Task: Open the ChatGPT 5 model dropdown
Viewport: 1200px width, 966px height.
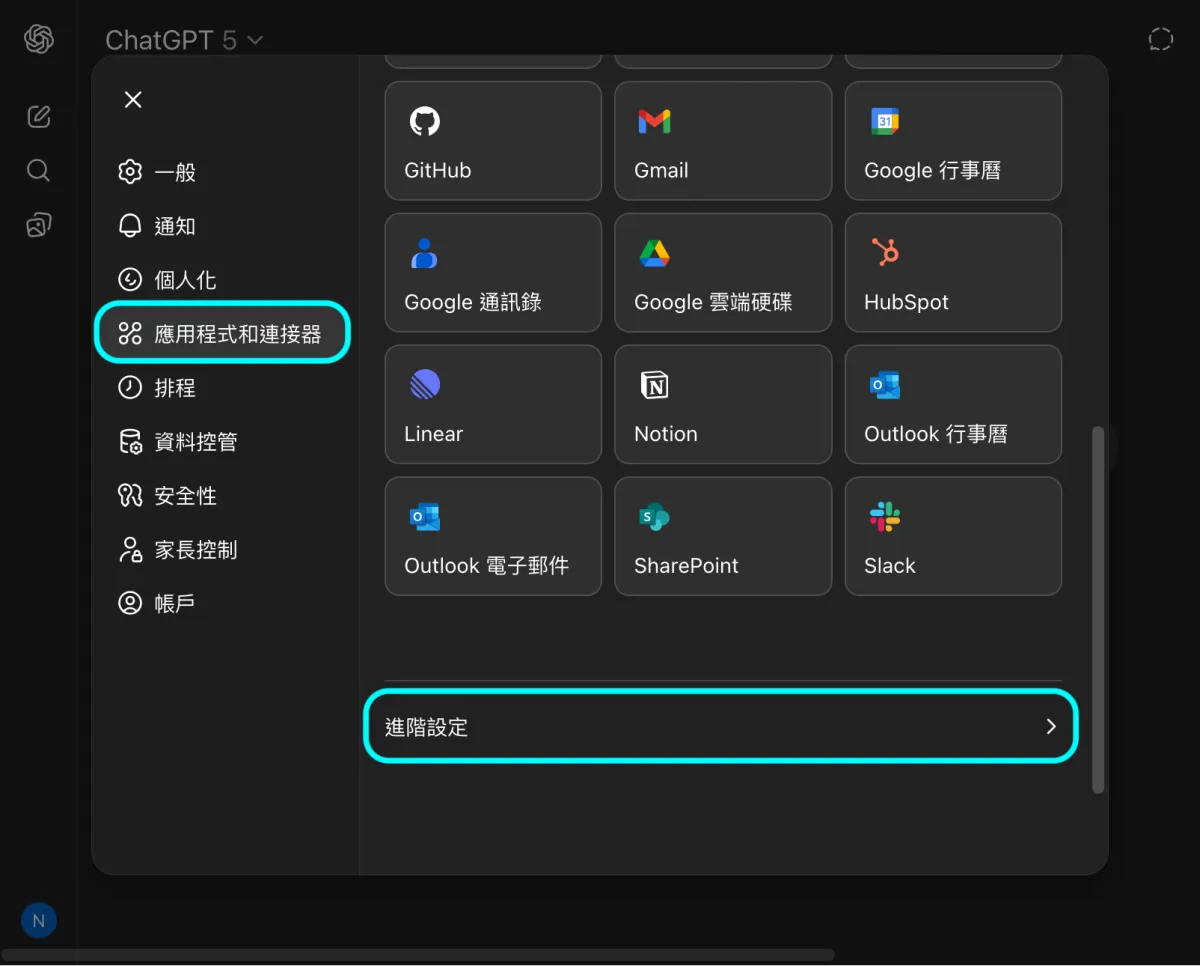Action: coord(184,40)
